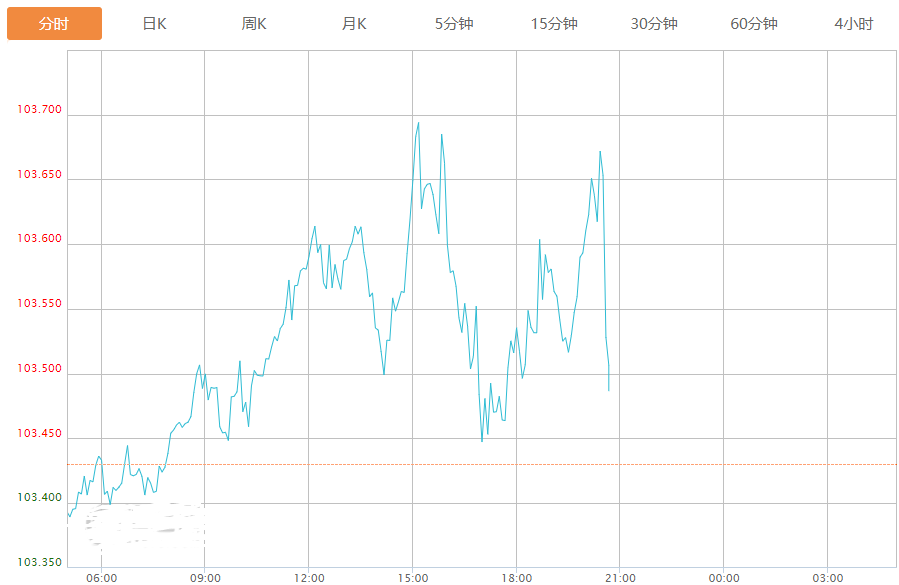
Task: Click the orange dashed reference line
Action: coord(700,464)
